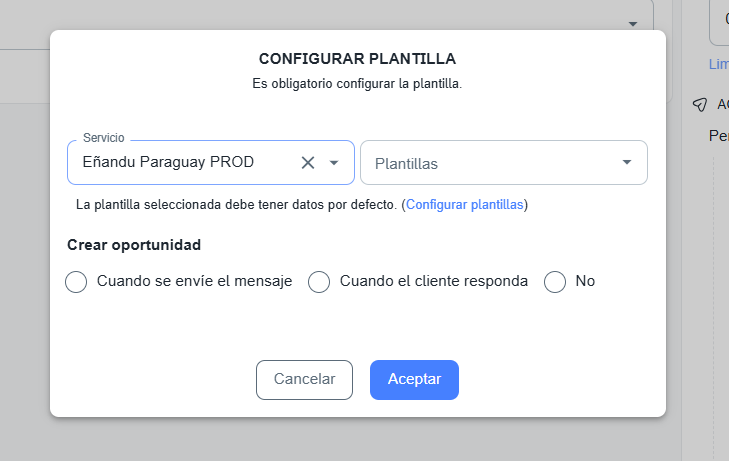The width and height of the screenshot is (729, 461).
Task: Select the 'No' radio option
Action: 555,282
